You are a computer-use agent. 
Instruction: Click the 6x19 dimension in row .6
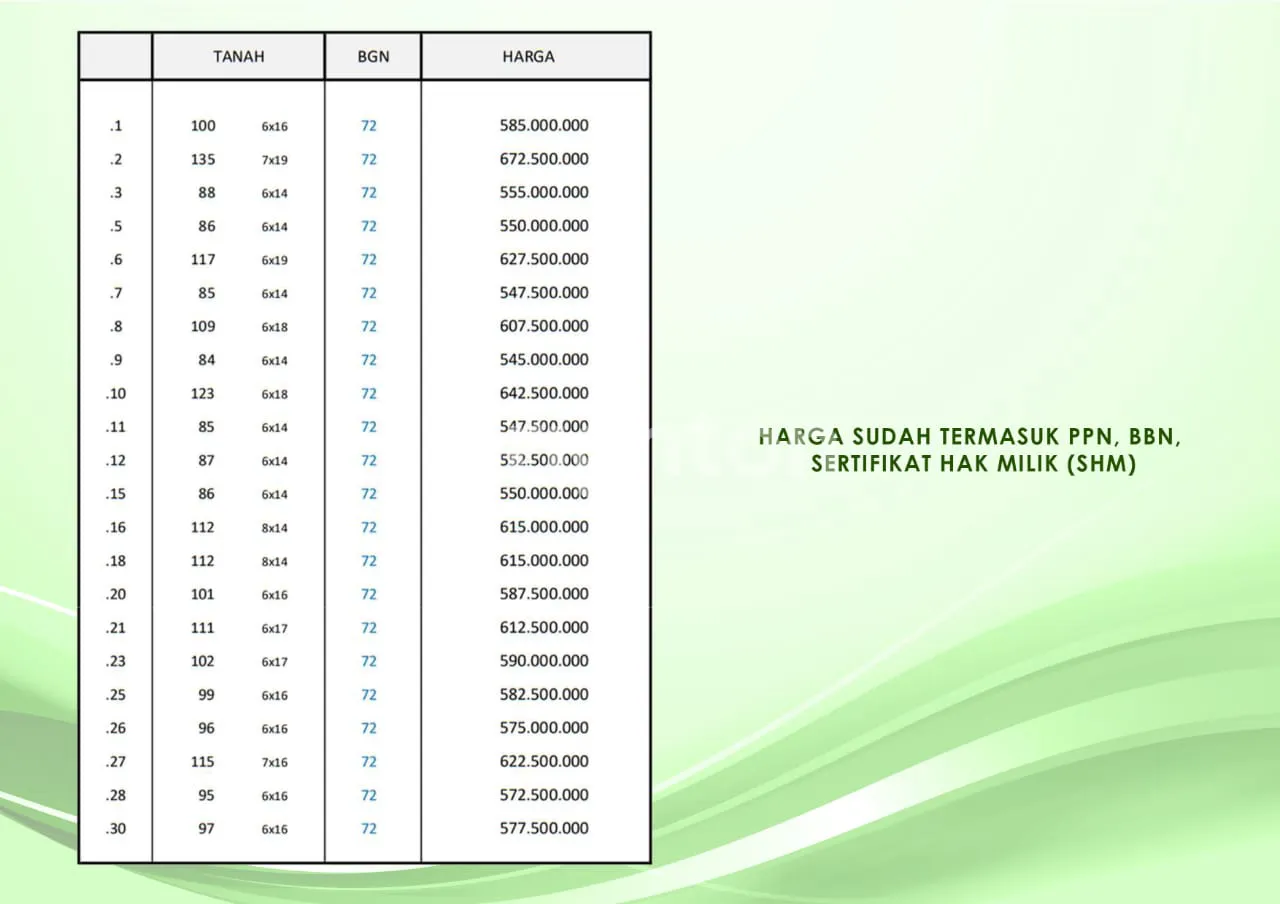275,260
